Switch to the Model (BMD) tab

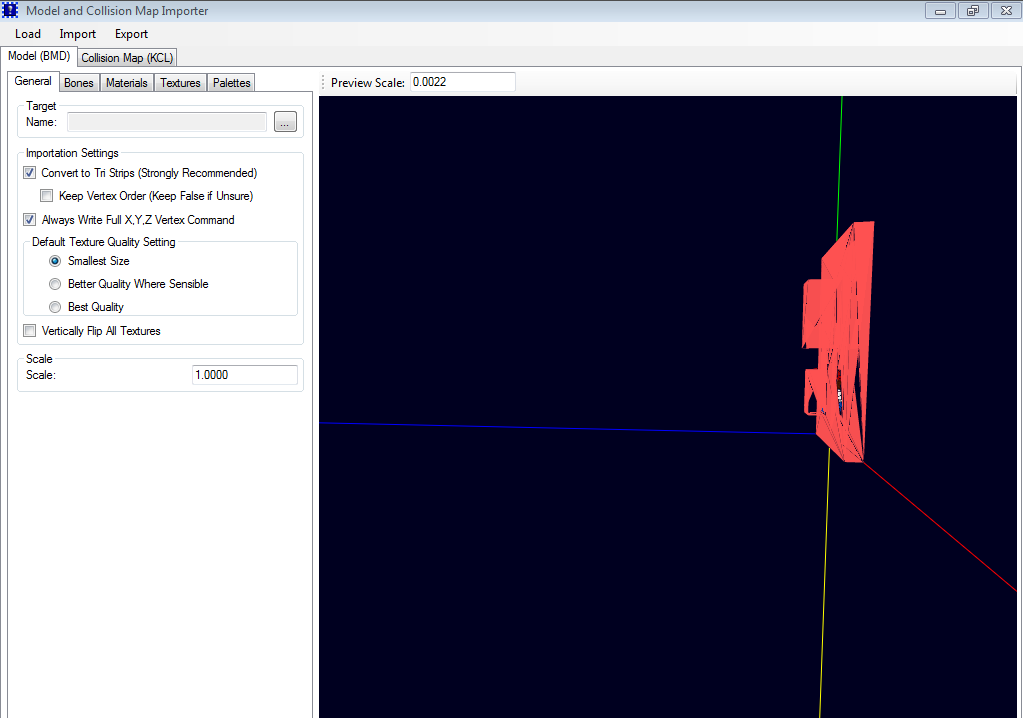pos(39,56)
